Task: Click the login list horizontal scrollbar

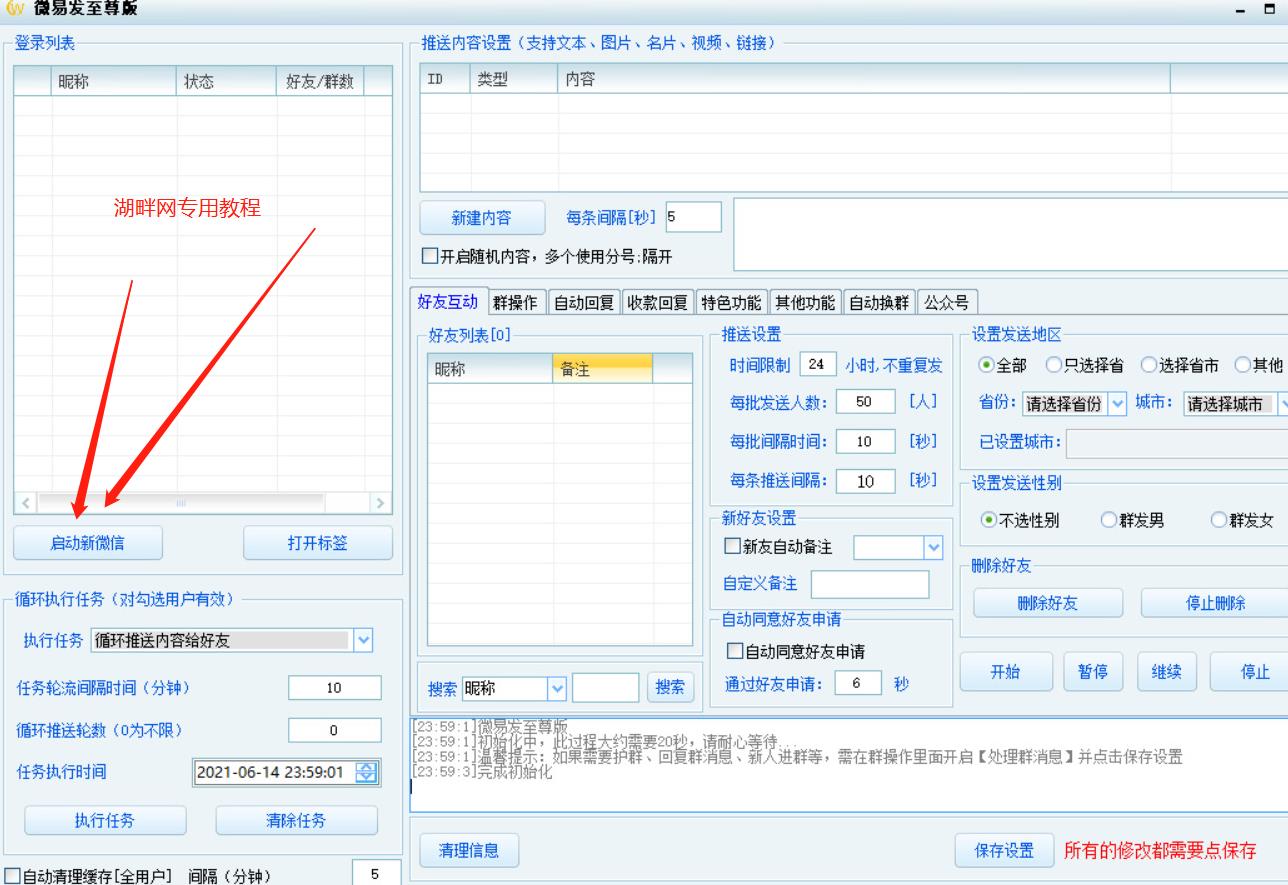Action: click(181, 502)
